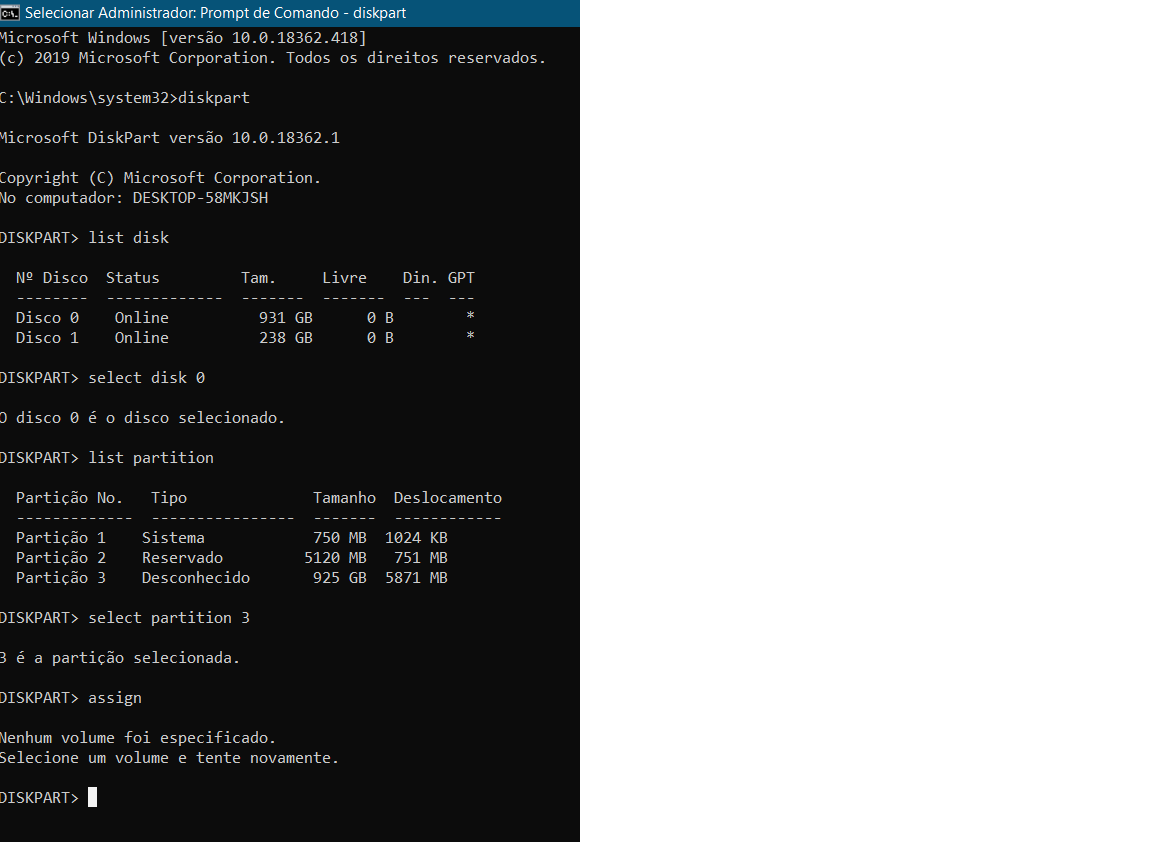Click the 'Din.' column header
This screenshot has height=842, width=1152.
(x=420, y=278)
